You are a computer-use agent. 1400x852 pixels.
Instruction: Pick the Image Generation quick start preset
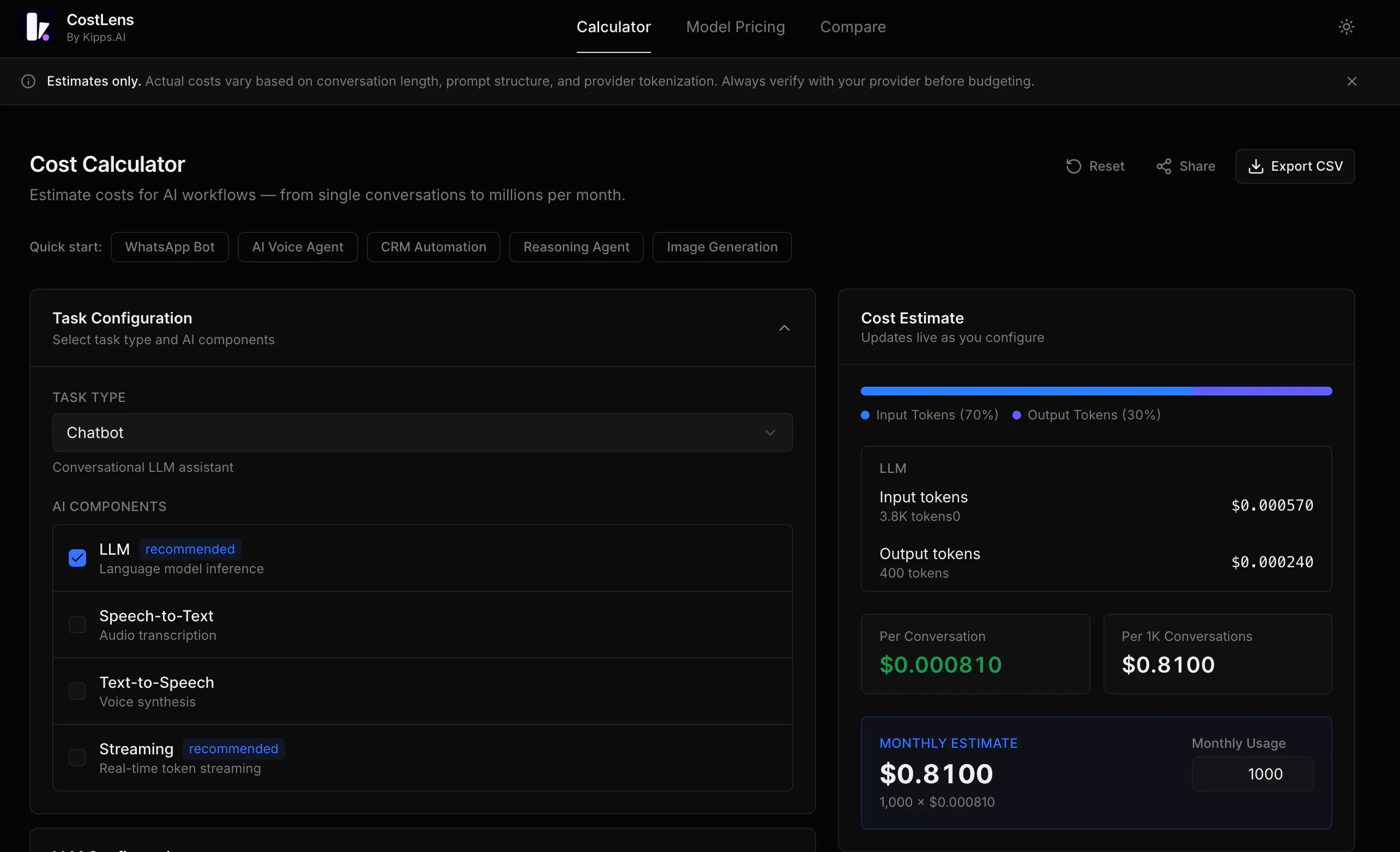(722, 247)
